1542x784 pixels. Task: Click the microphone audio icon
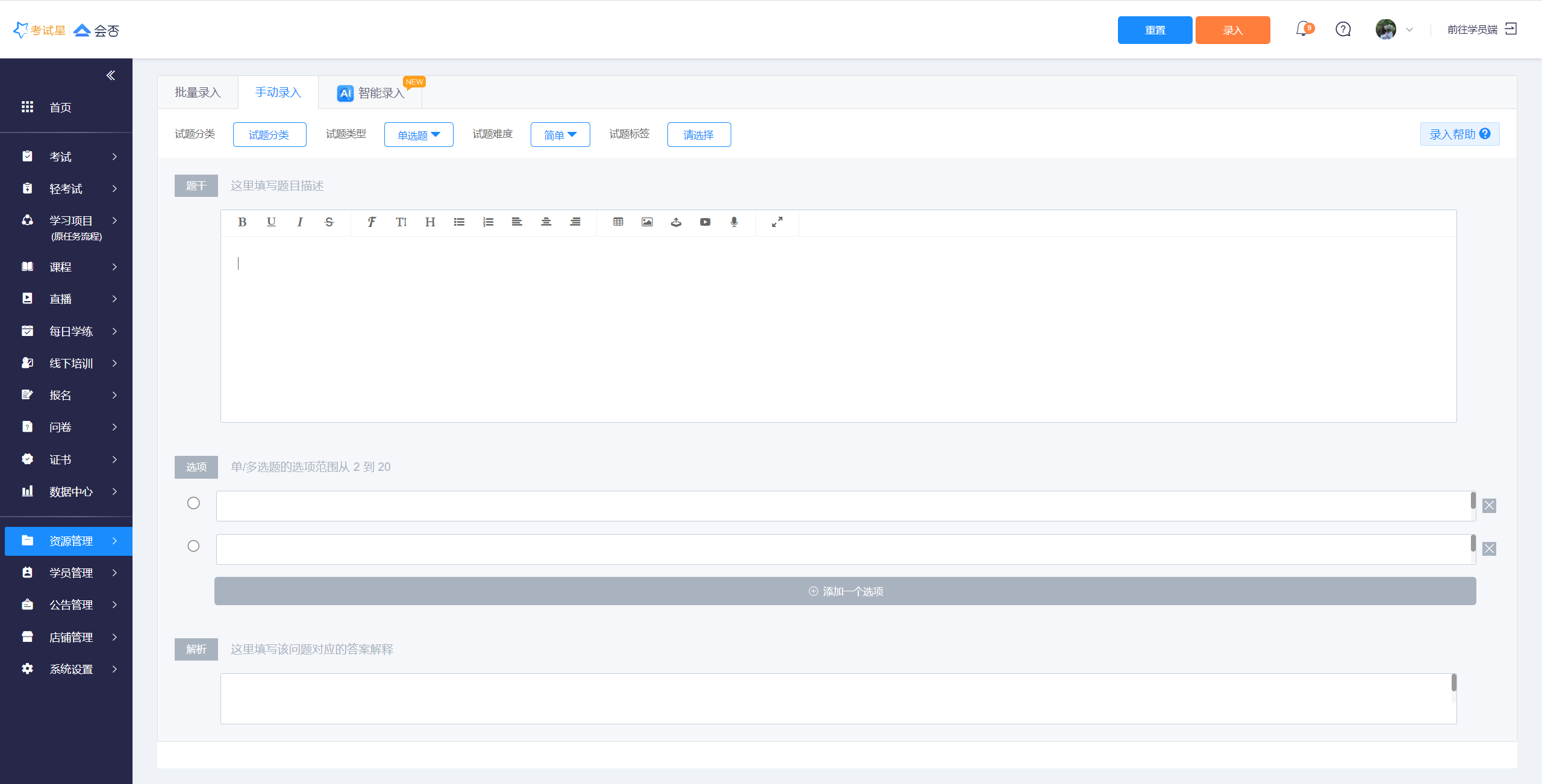(x=734, y=222)
